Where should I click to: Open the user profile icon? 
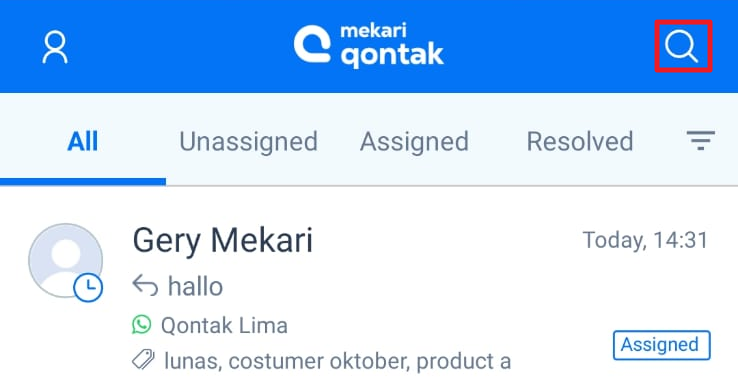tap(55, 47)
